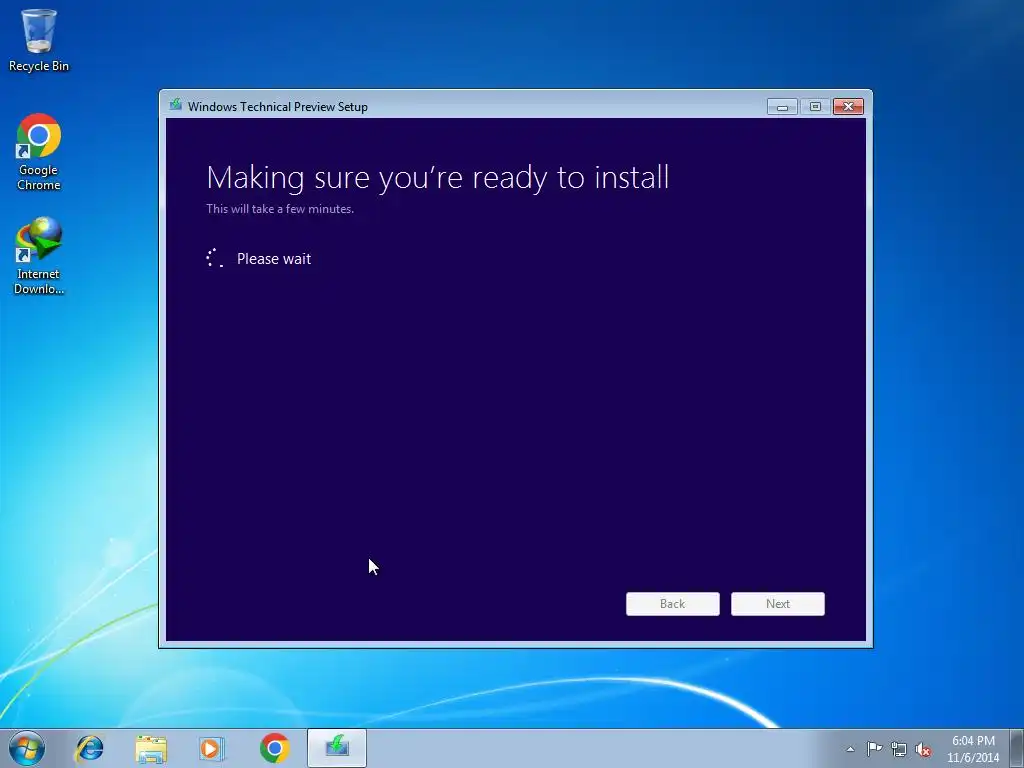This screenshot has height=768, width=1024.
Task: Click the 'Windows Technical Preview Setup' title text
Action: (x=278, y=106)
